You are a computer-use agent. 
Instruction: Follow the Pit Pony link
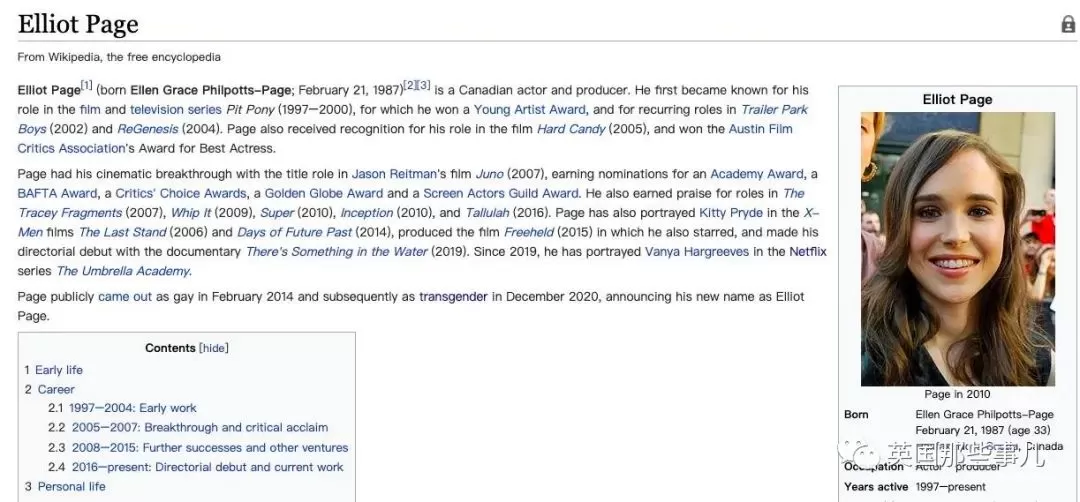[250, 109]
